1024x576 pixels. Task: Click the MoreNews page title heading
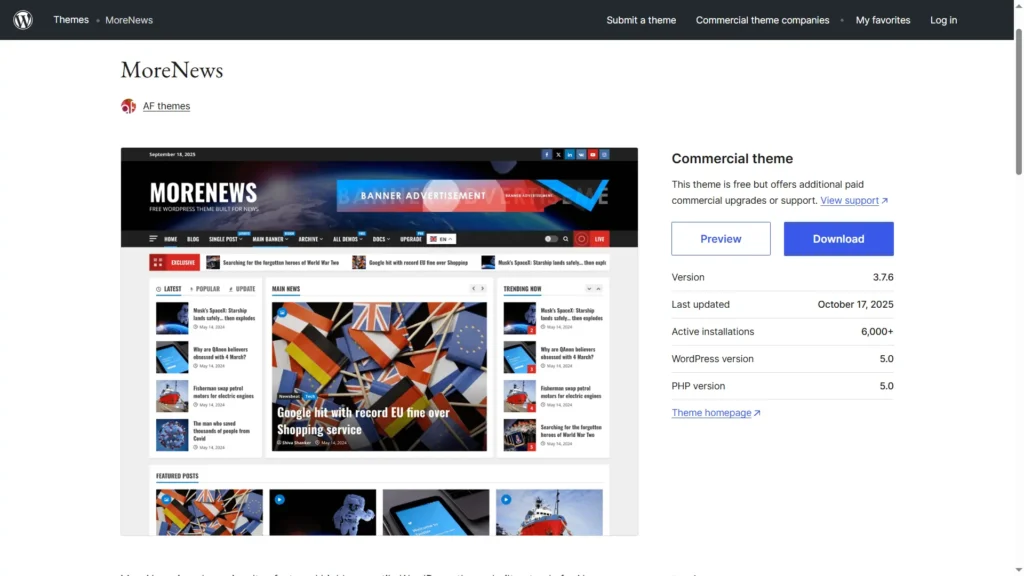coord(172,70)
